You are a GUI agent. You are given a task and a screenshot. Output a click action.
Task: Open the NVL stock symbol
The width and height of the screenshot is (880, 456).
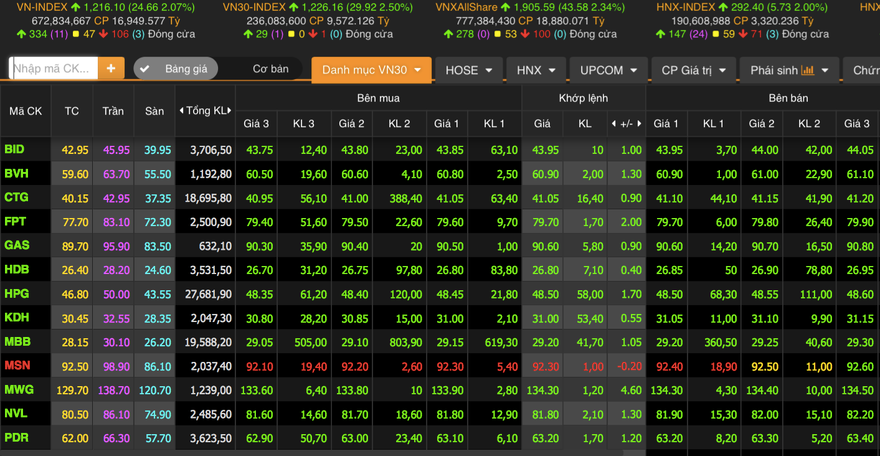(16, 413)
